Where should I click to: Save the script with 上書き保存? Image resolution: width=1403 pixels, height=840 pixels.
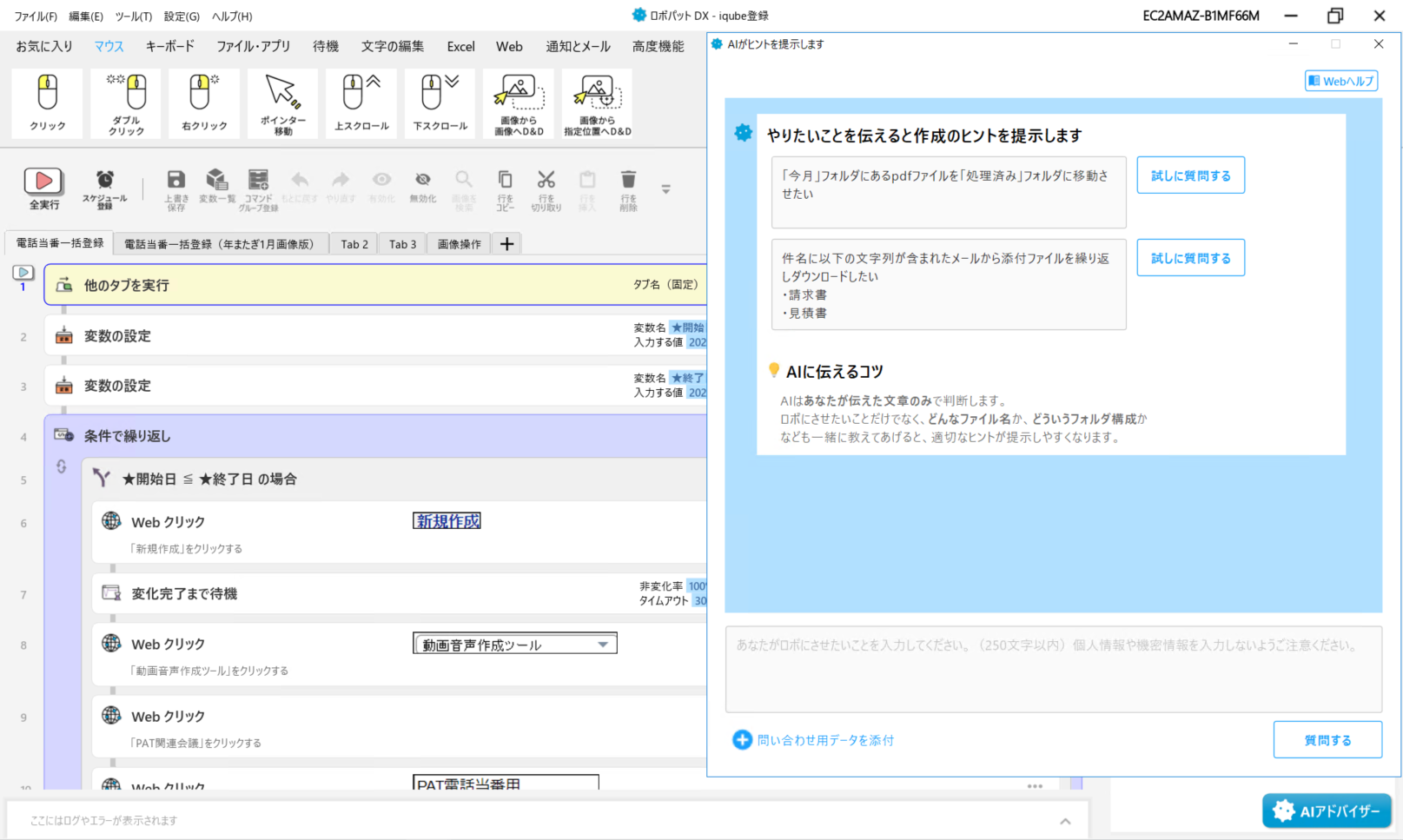[x=175, y=188]
